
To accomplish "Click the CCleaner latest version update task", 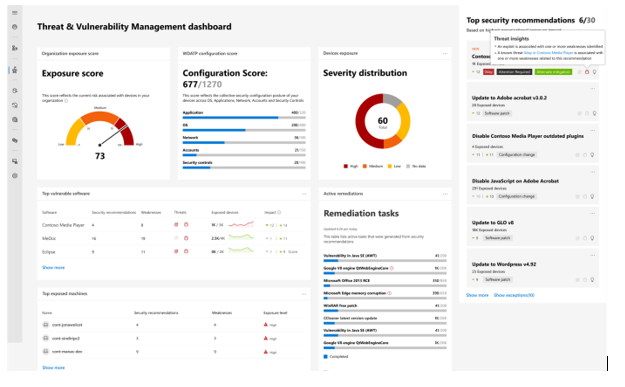I will point(385,320).
